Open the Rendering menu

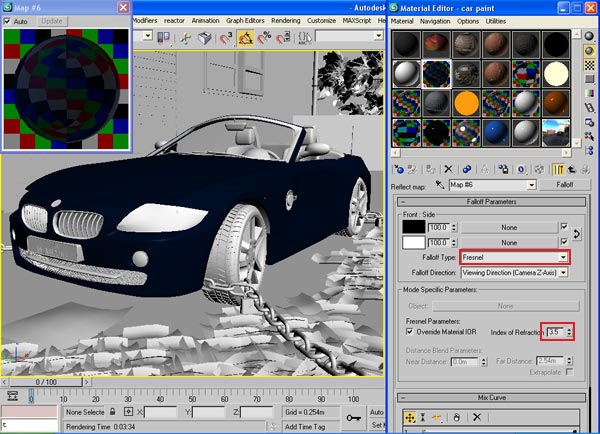click(x=285, y=20)
